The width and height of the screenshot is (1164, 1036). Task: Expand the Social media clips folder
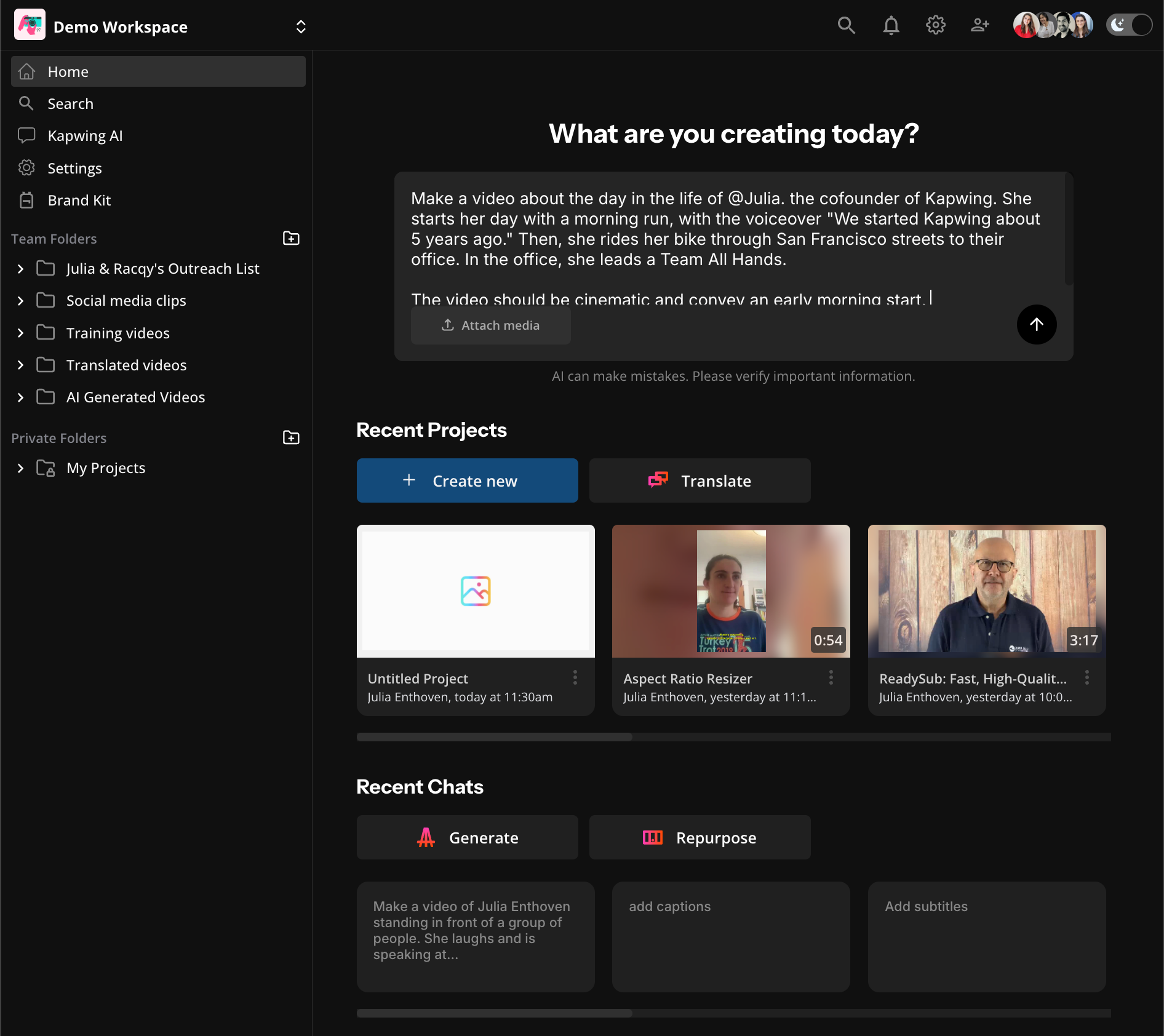[x=20, y=301]
